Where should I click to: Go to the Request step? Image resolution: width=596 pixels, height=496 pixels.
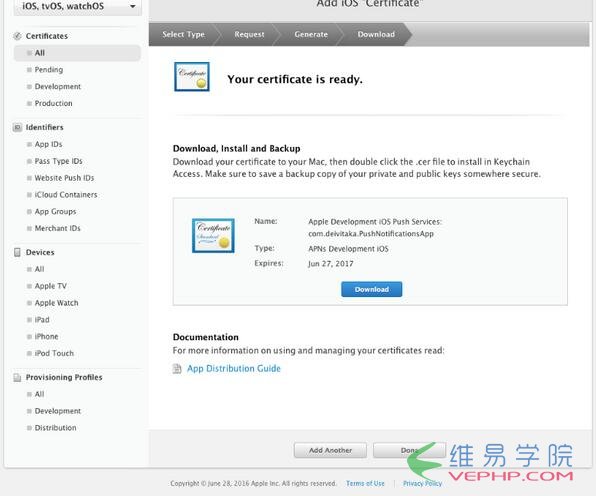coord(249,34)
